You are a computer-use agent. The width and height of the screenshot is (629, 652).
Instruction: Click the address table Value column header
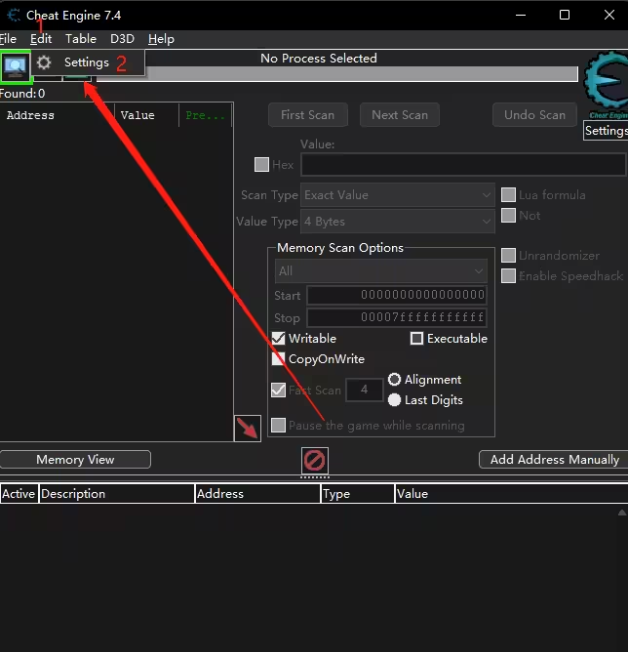[511, 494]
